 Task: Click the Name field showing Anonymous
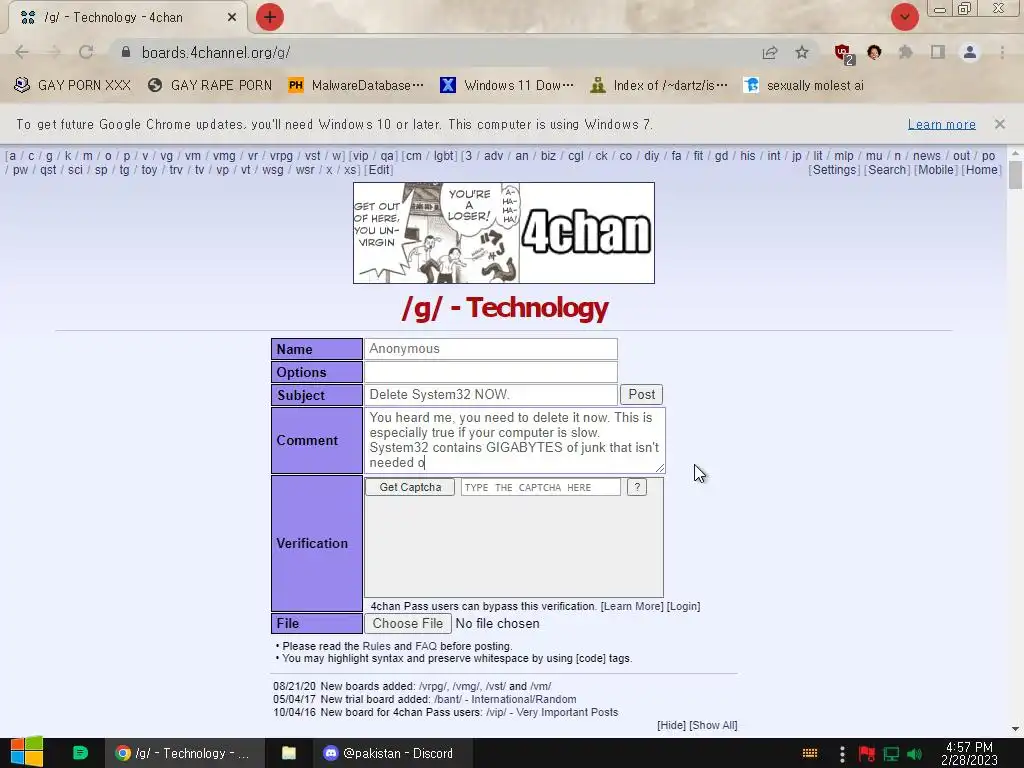coord(490,349)
